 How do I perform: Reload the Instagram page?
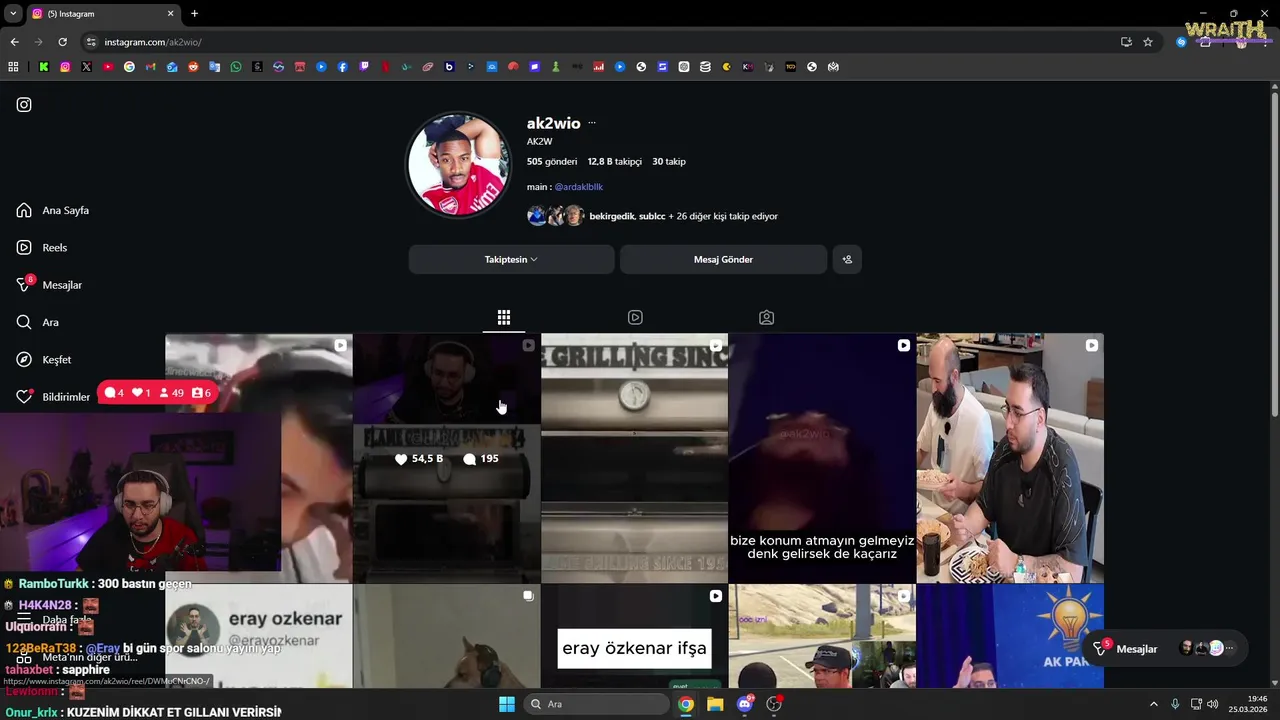coord(62,42)
